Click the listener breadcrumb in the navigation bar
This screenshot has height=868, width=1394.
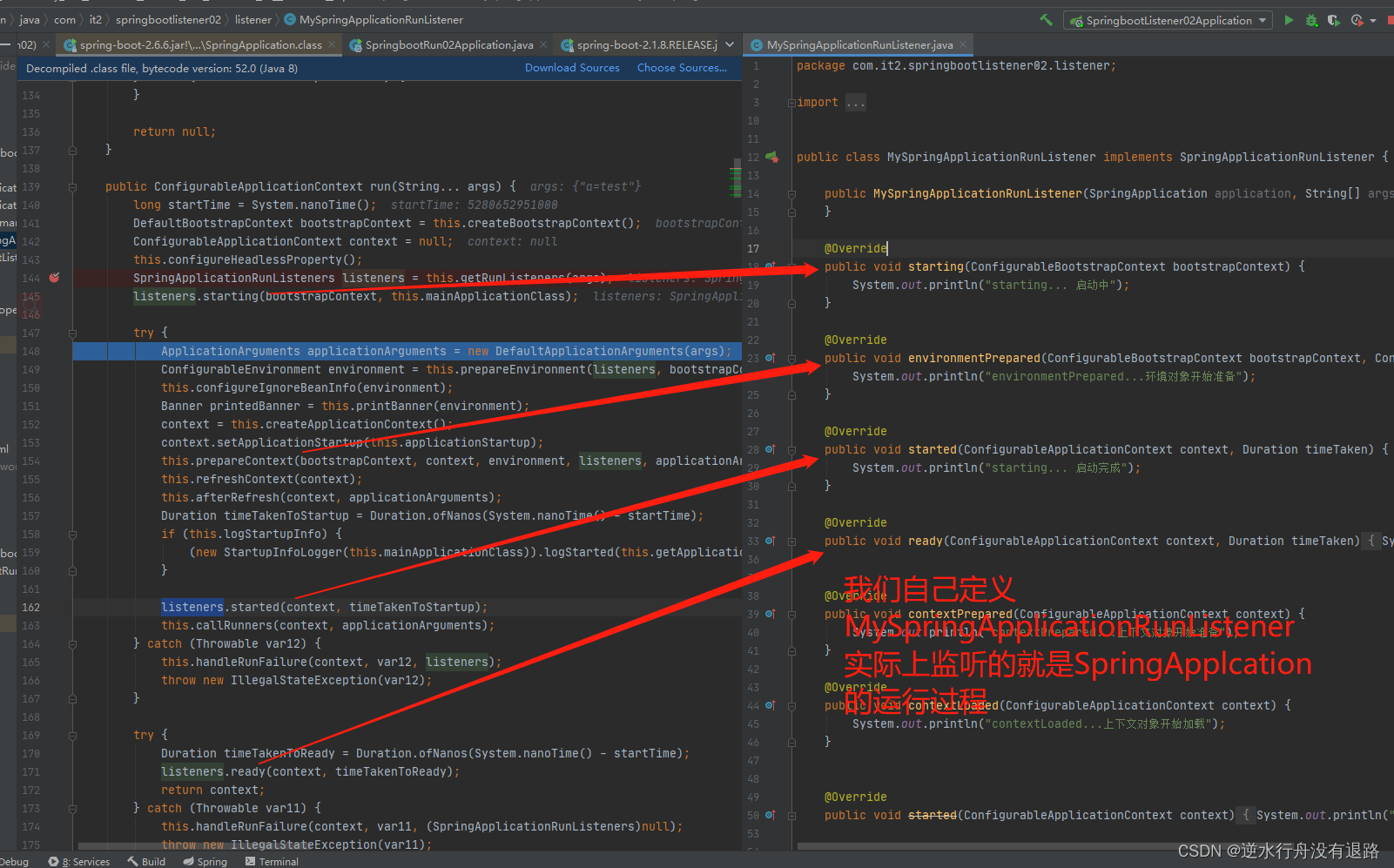tap(253, 19)
